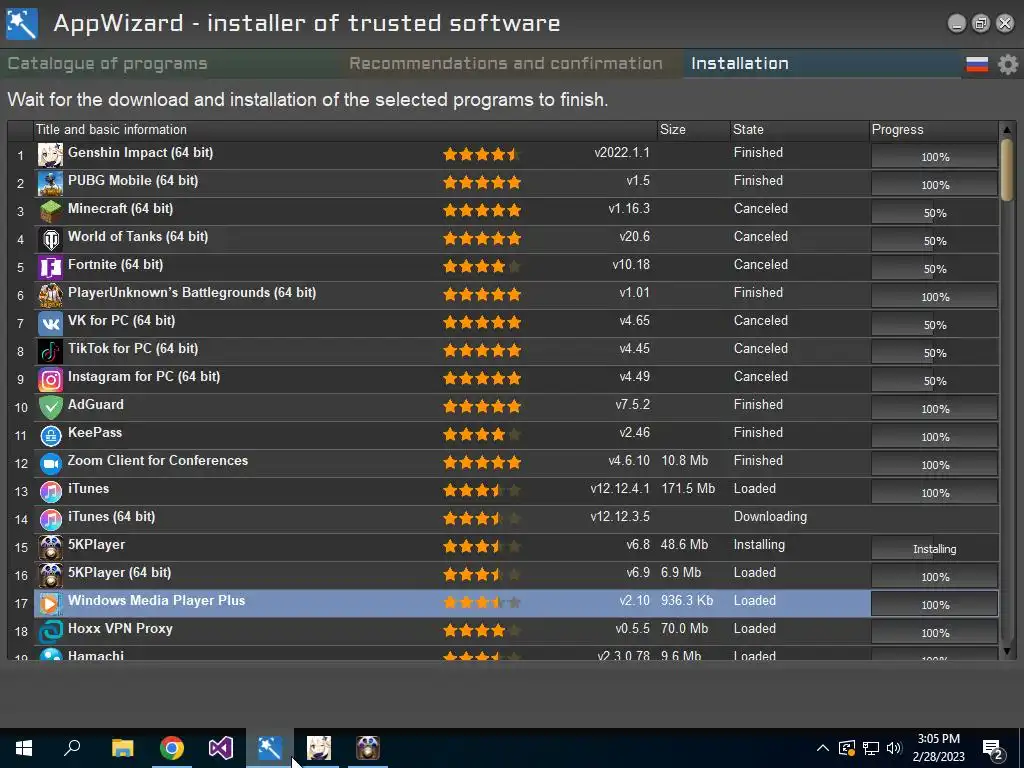Click the World of Tanks icon
Viewport: 1024px width, 768px height.
pyautogui.click(x=50, y=240)
